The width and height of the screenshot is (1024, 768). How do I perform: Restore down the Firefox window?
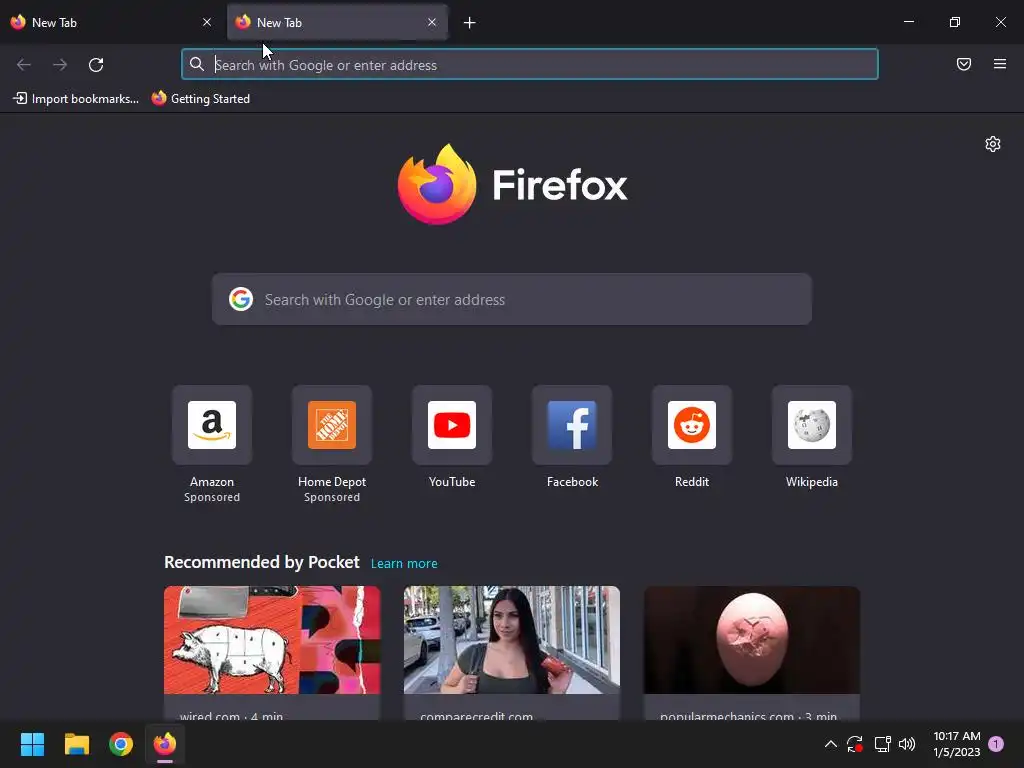point(955,22)
